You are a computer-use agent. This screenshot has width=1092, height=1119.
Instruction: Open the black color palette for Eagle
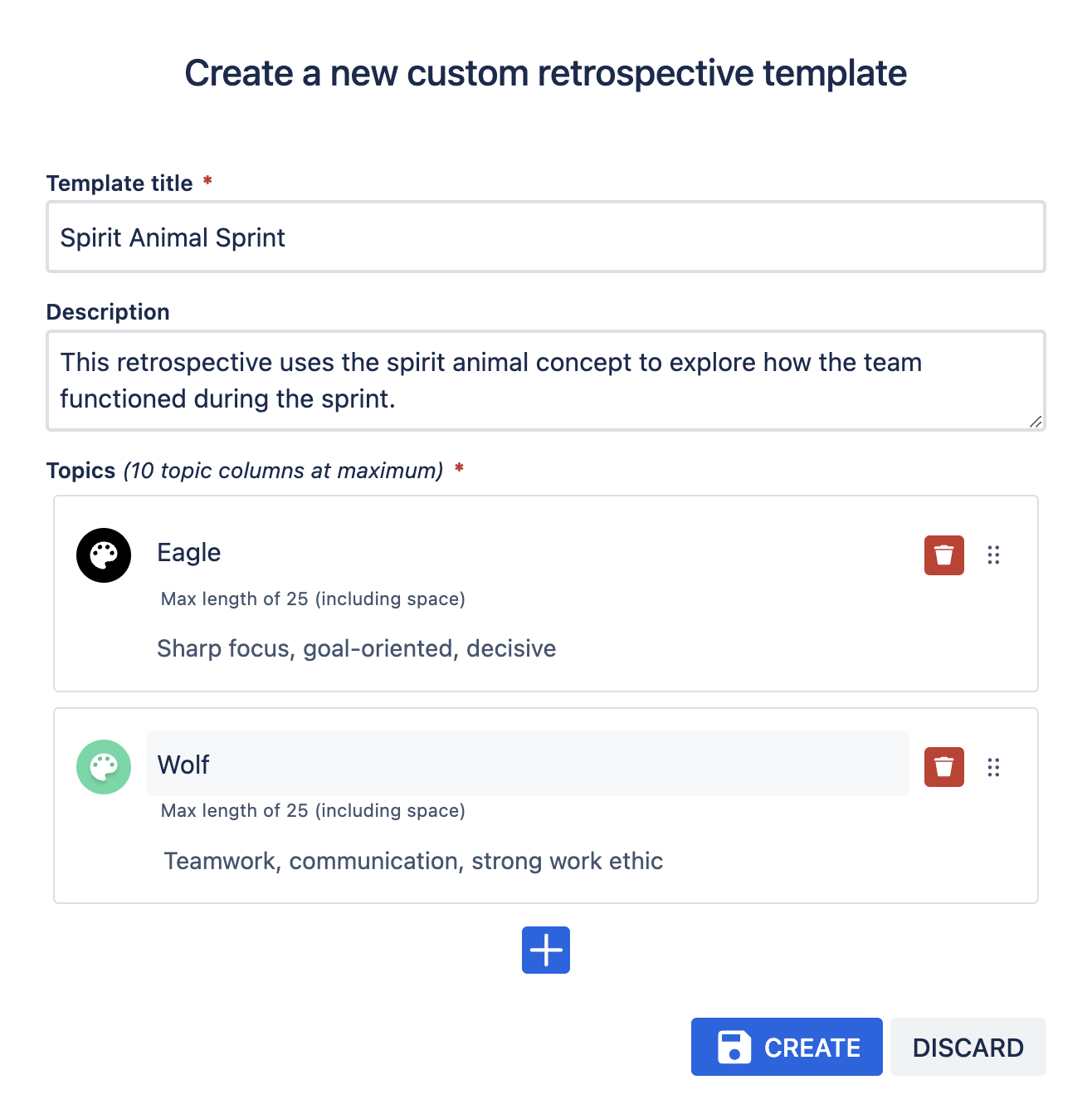click(104, 555)
